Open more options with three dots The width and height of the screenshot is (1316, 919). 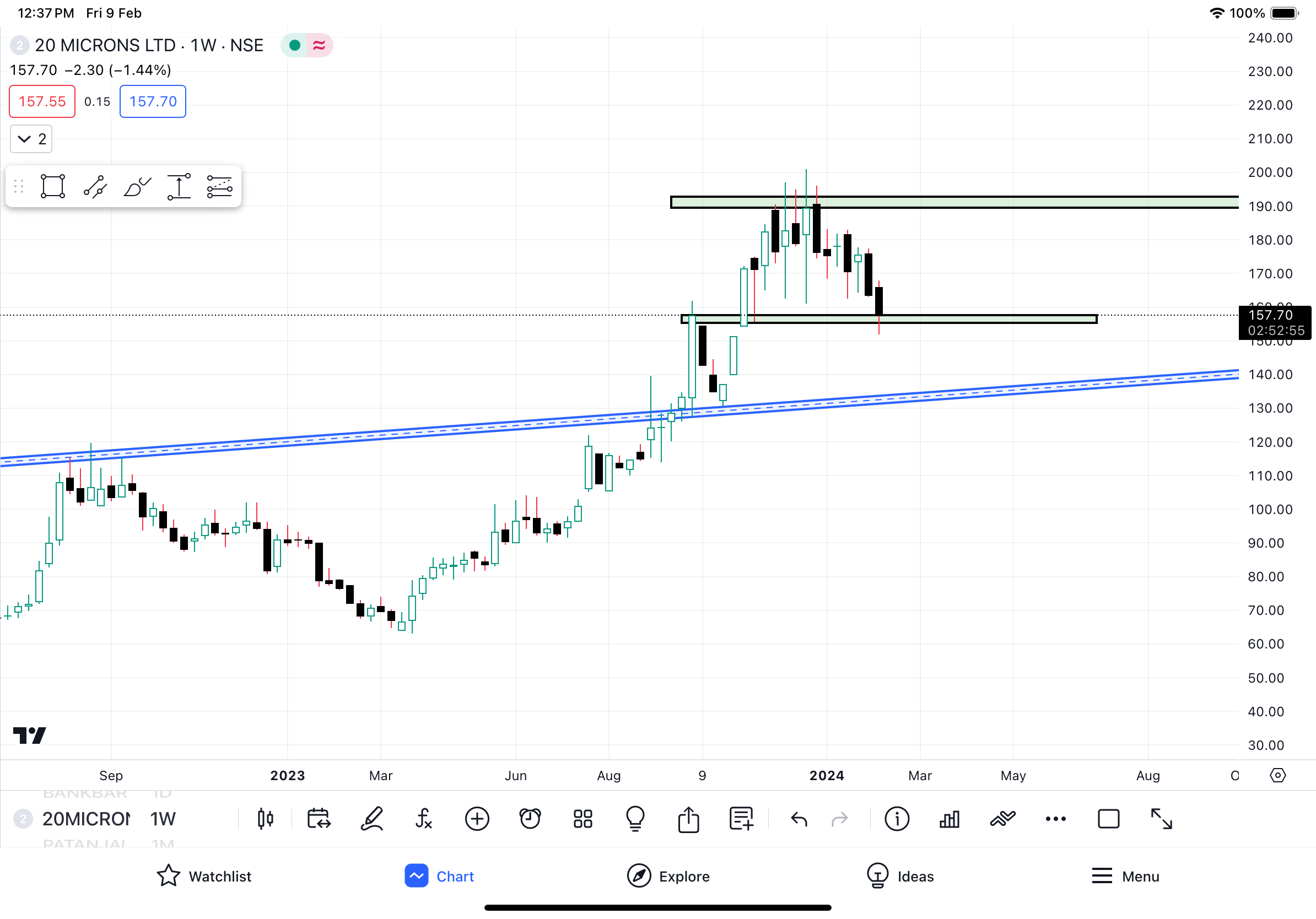[x=1056, y=819]
